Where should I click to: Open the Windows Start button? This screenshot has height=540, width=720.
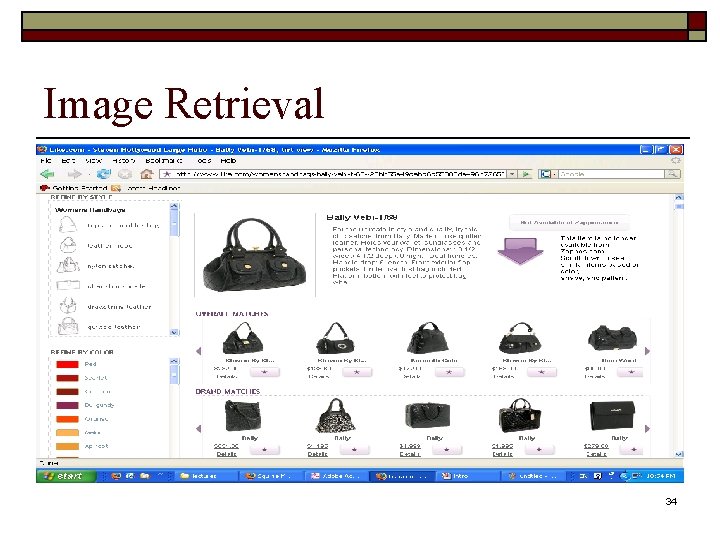click(66, 476)
